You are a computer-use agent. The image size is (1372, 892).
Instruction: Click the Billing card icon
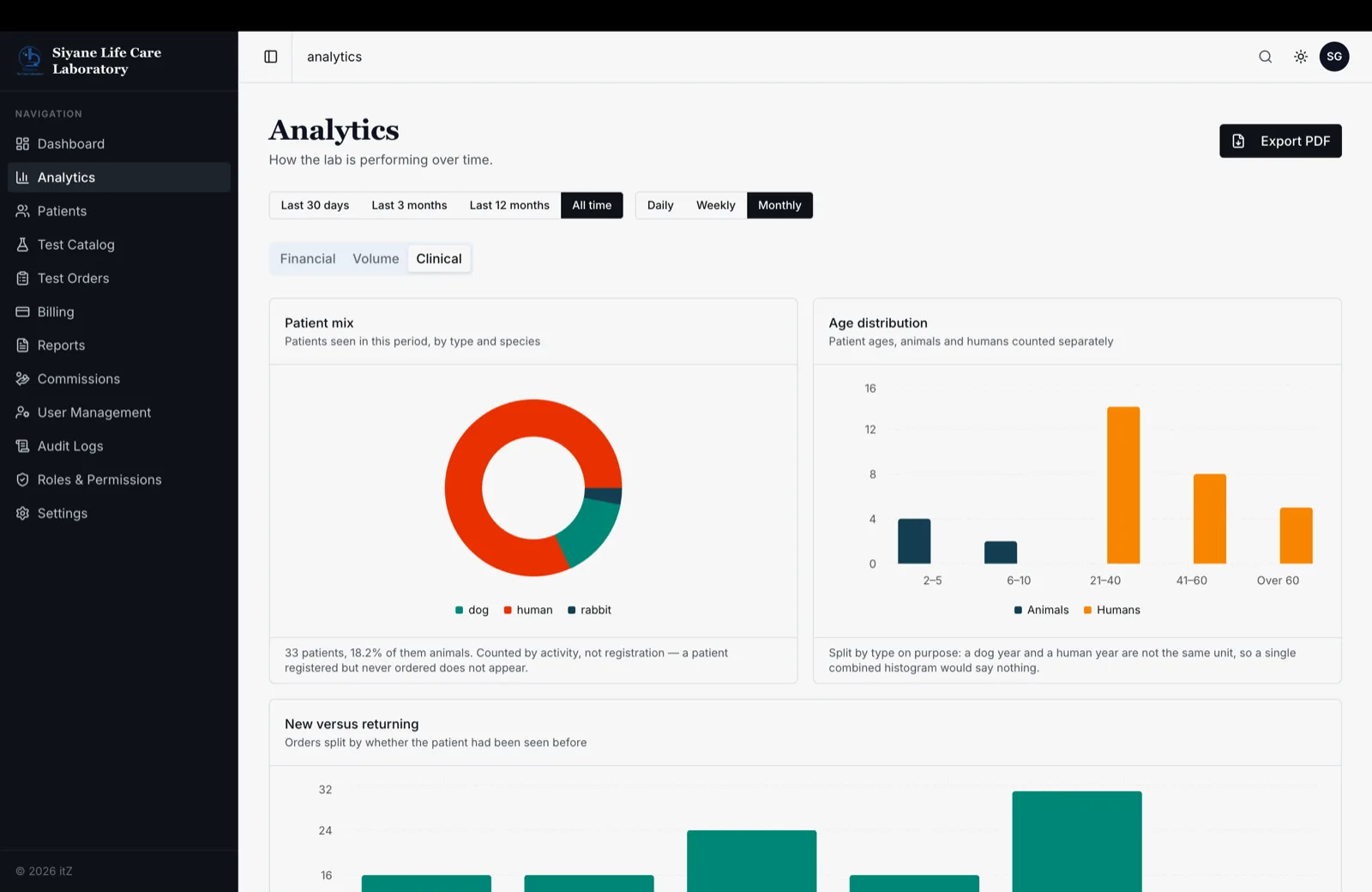click(x=23, y=311)
